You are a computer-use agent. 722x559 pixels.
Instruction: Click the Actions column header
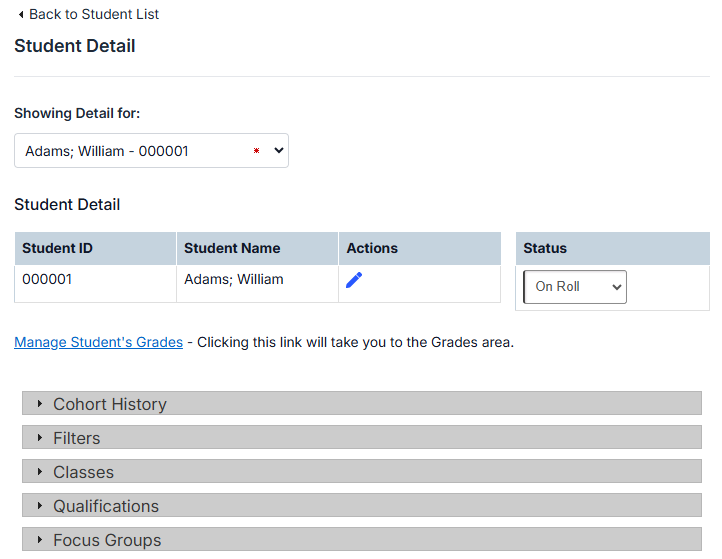pyautogui.click(x=372, y=248)
